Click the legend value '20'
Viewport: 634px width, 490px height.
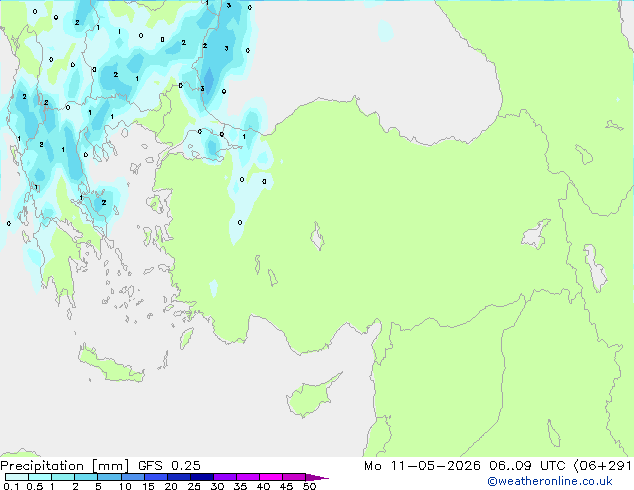171,486
